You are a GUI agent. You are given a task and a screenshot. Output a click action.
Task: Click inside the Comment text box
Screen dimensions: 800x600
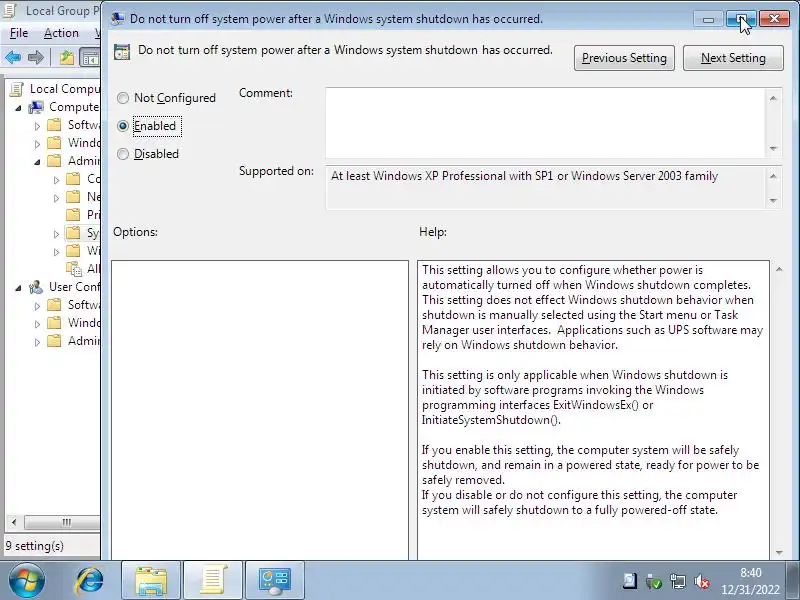[x=545, y=123]
